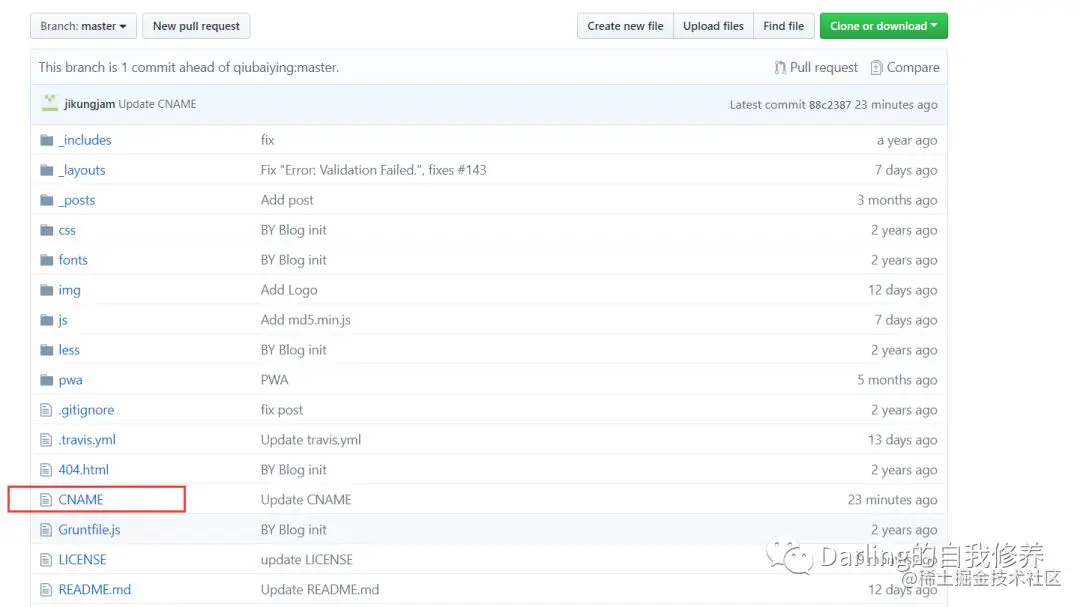Click the Compare icon
1080x607 pixels.
876,68
